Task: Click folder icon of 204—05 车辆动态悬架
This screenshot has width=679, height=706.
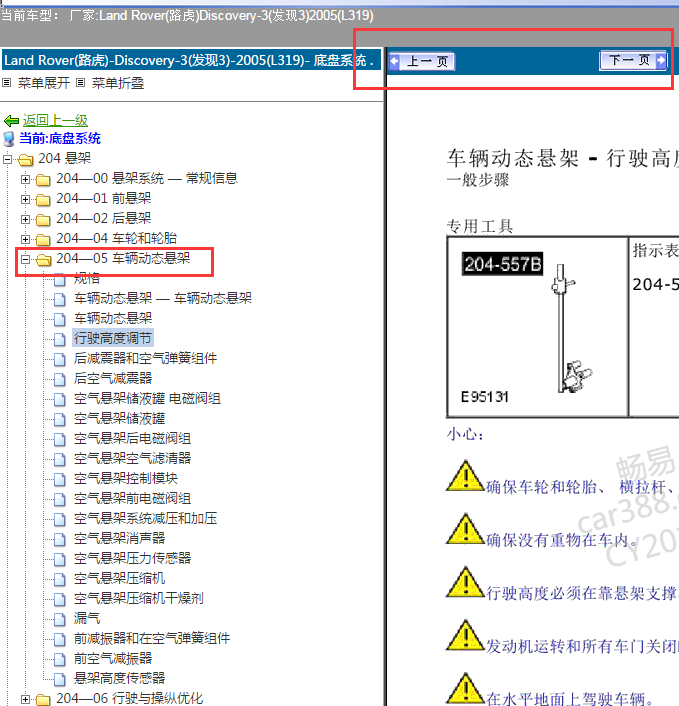Action: click(x=43, y=259)
